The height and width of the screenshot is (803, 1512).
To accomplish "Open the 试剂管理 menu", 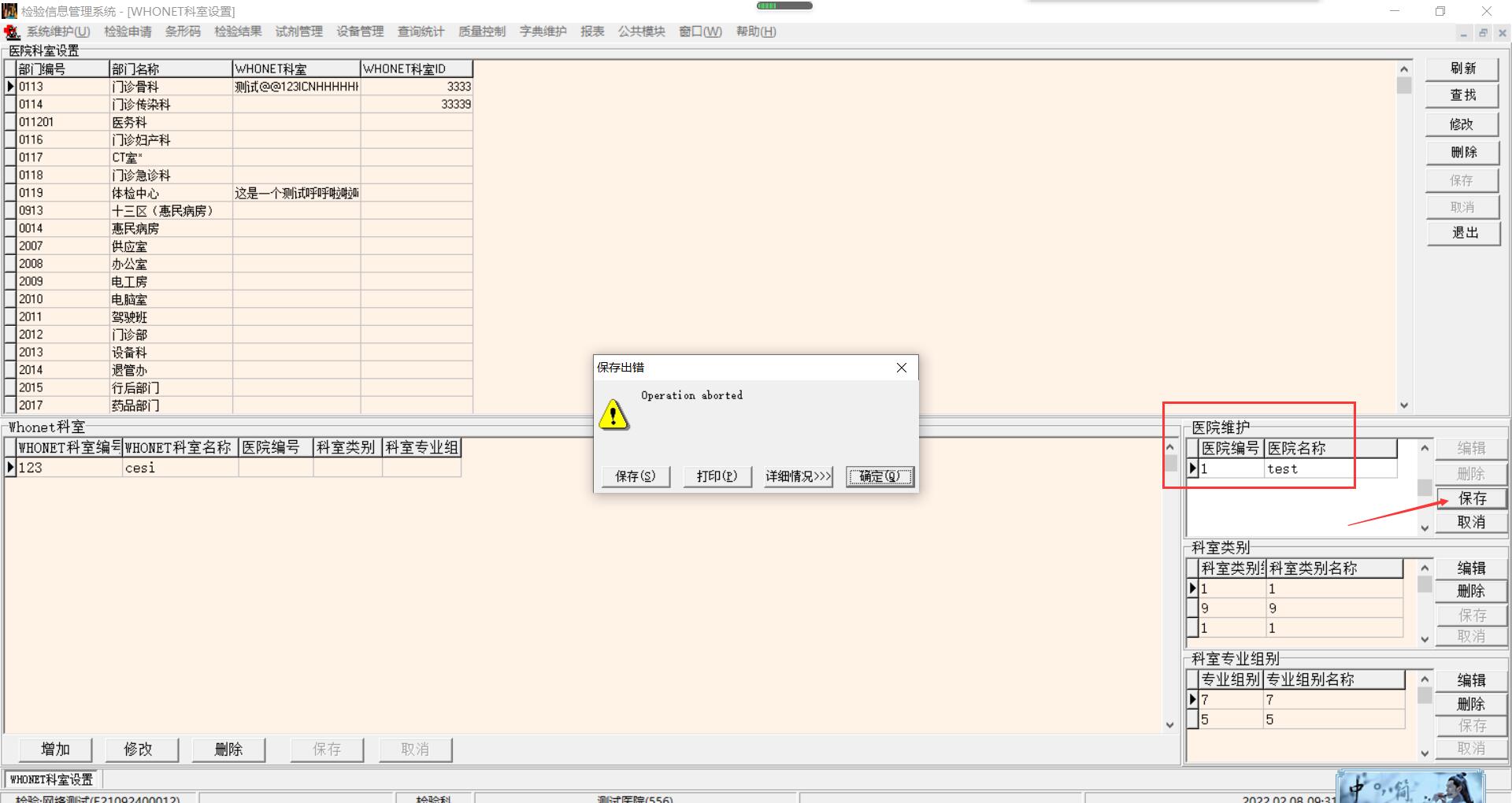I will pyautogui.click(x=299, y=31).
